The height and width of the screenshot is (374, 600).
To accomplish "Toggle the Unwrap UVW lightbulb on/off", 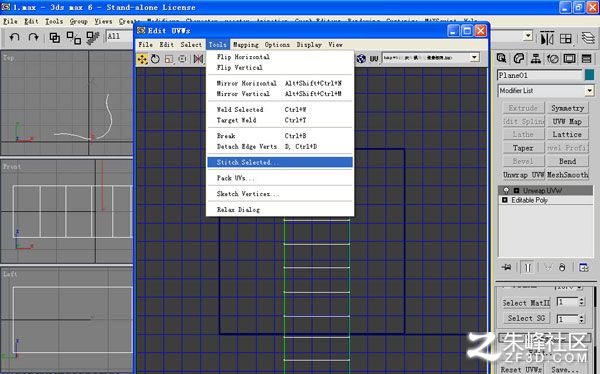I will point(506,190).
